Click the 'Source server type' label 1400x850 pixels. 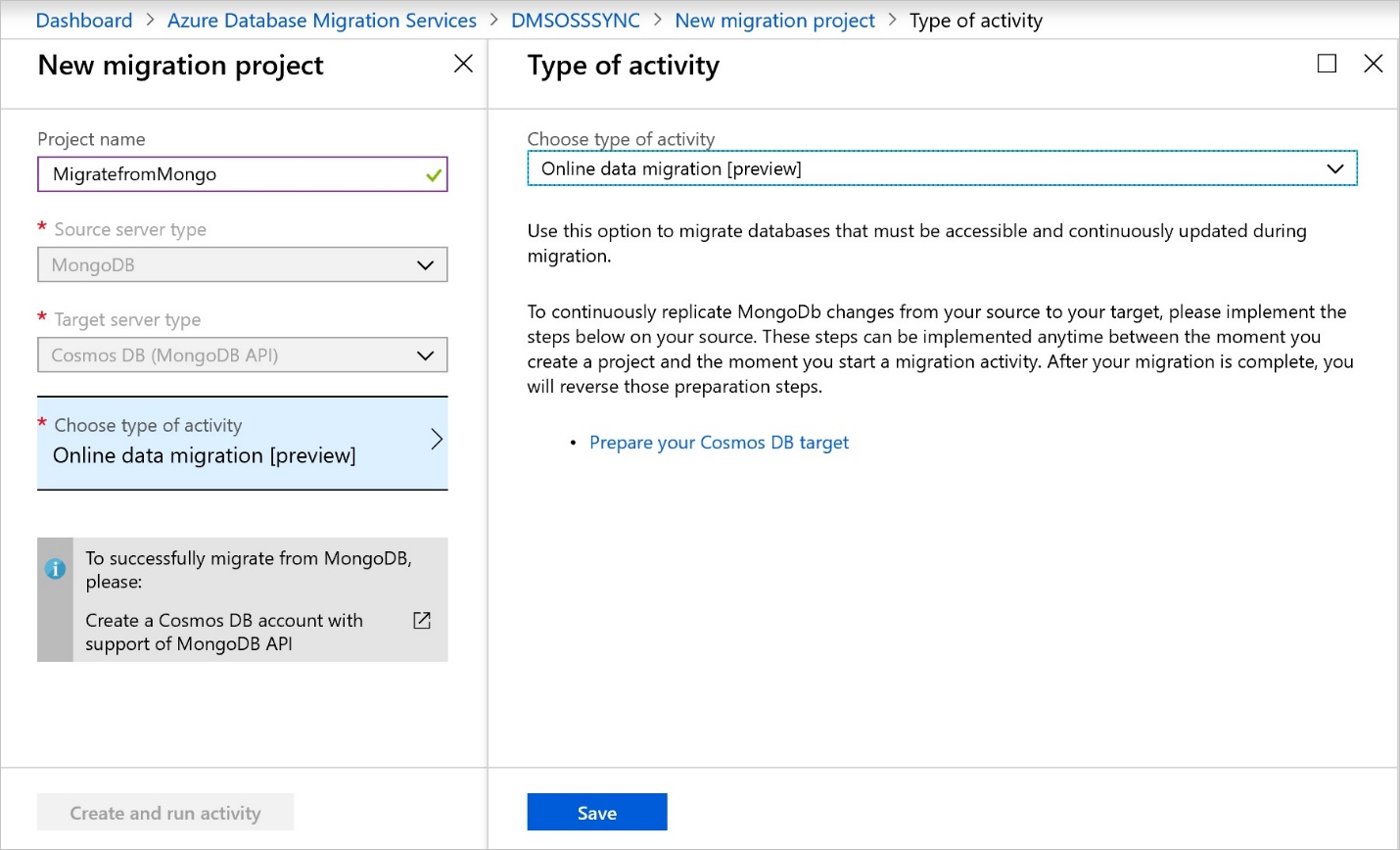[130, 229]
